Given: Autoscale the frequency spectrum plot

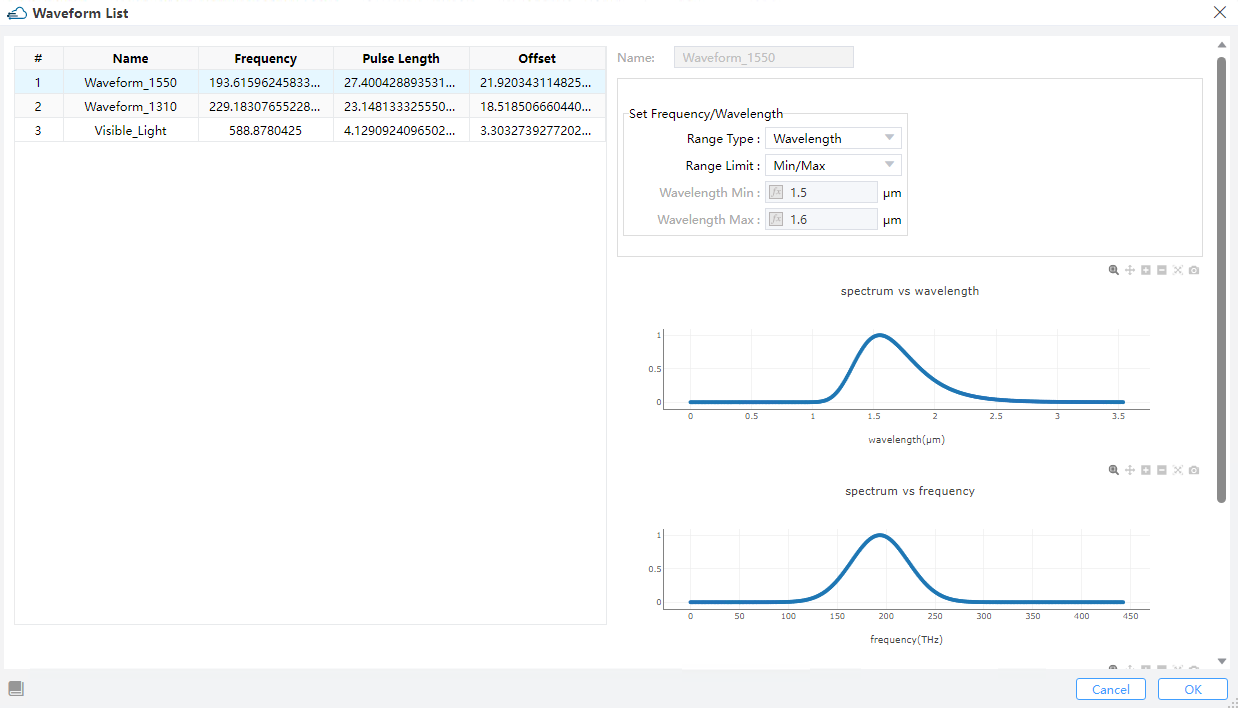Looking at the screenshot, I should pyautogui.click(x=1178, y=470).
